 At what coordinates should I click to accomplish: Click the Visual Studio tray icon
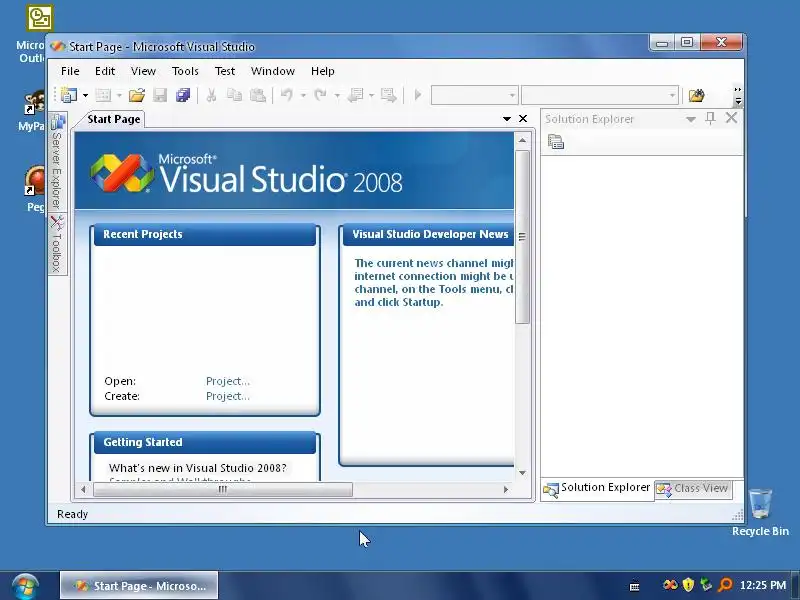coord(670,585)
